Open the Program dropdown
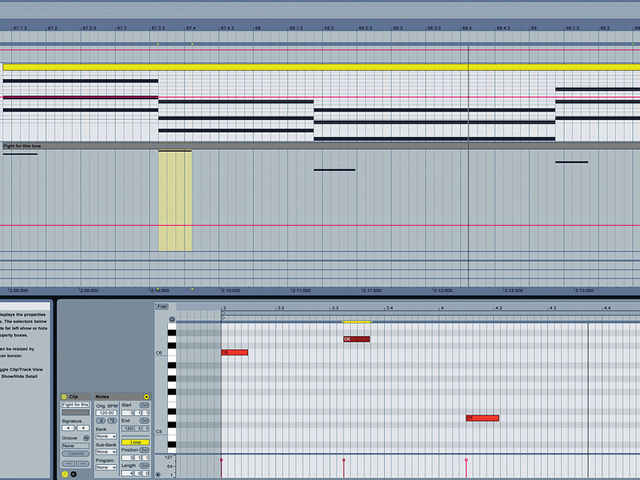Image resolution: width=640 pixels, height=480 pixels. [106, 467]
